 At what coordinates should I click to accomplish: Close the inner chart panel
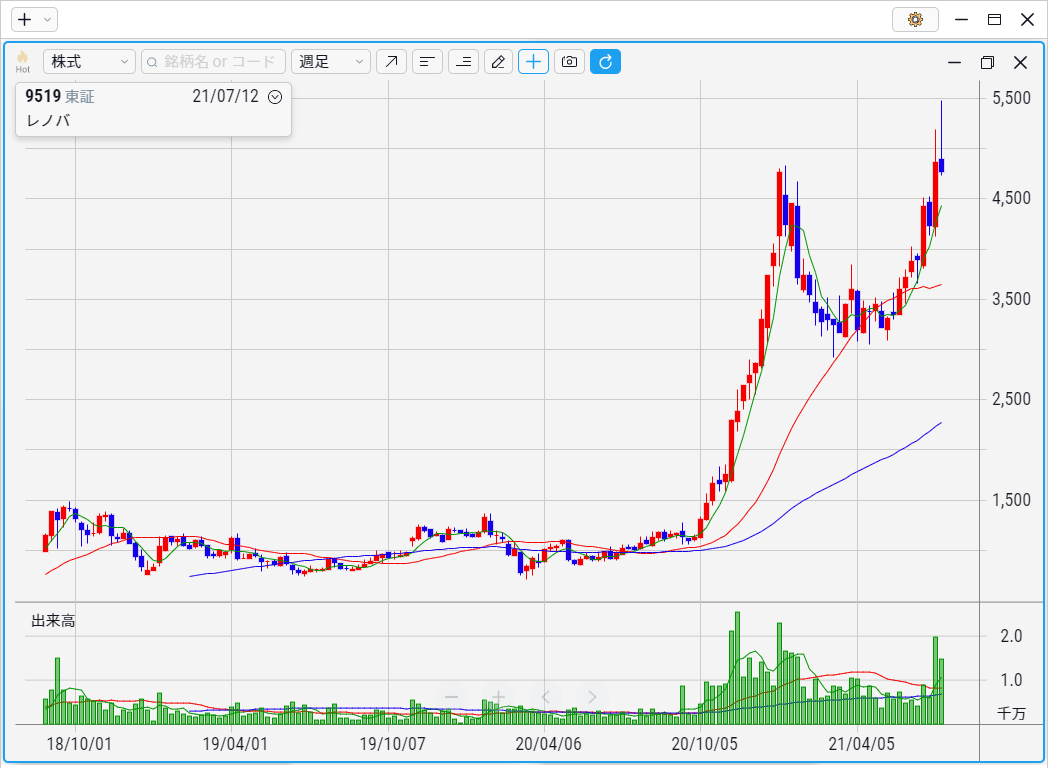click(1020, 62)
